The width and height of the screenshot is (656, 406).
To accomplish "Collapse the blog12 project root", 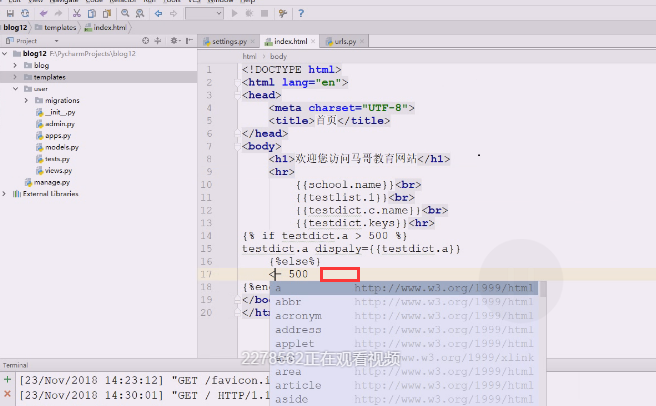I will click(x=5, y=54).
